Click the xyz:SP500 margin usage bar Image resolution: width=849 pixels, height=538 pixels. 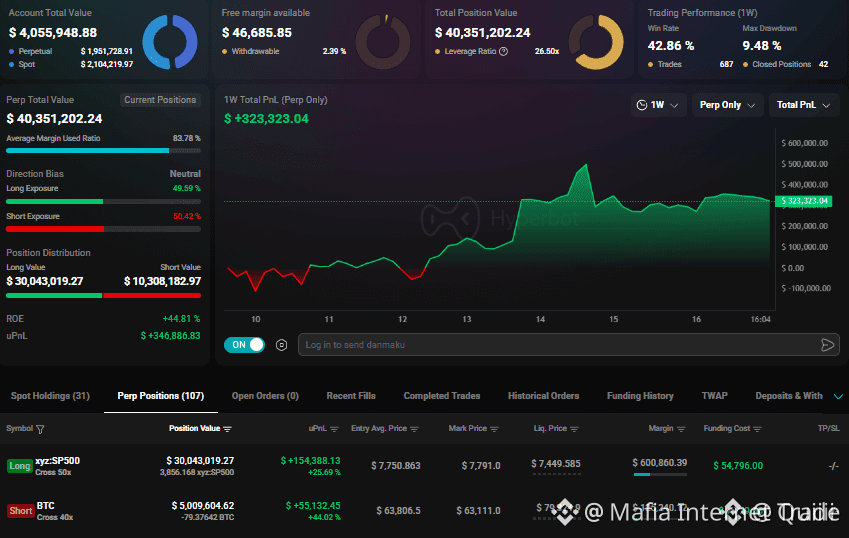pos(660,475)
